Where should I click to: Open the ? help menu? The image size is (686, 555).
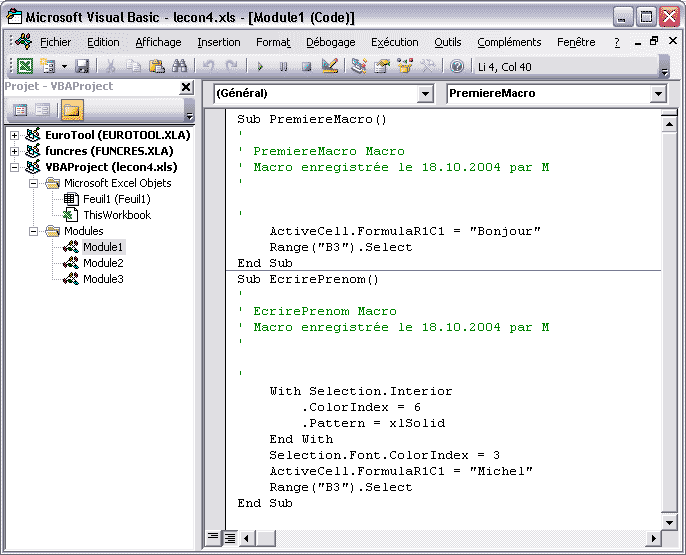(617, 42)
